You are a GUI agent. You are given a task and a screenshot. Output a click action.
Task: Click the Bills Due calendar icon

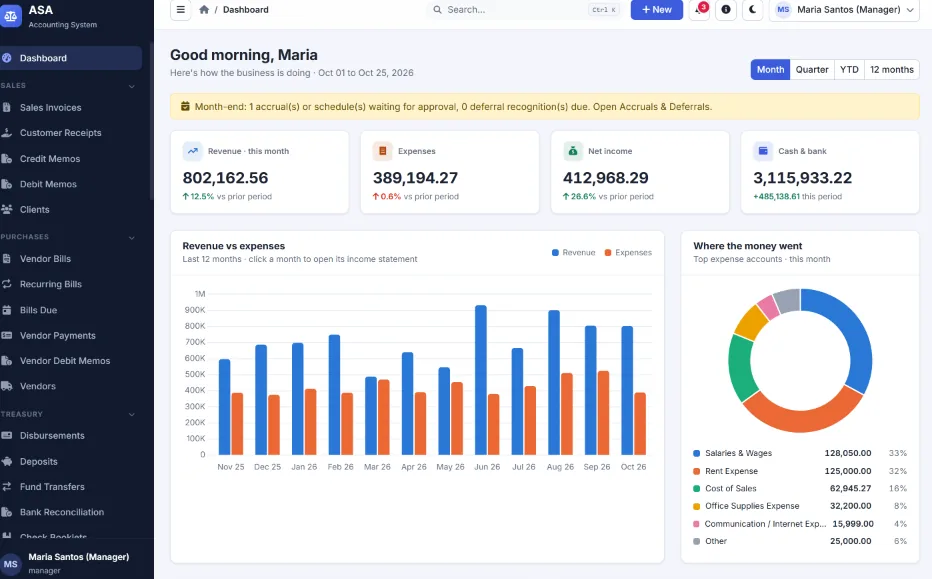pos(7,310)
